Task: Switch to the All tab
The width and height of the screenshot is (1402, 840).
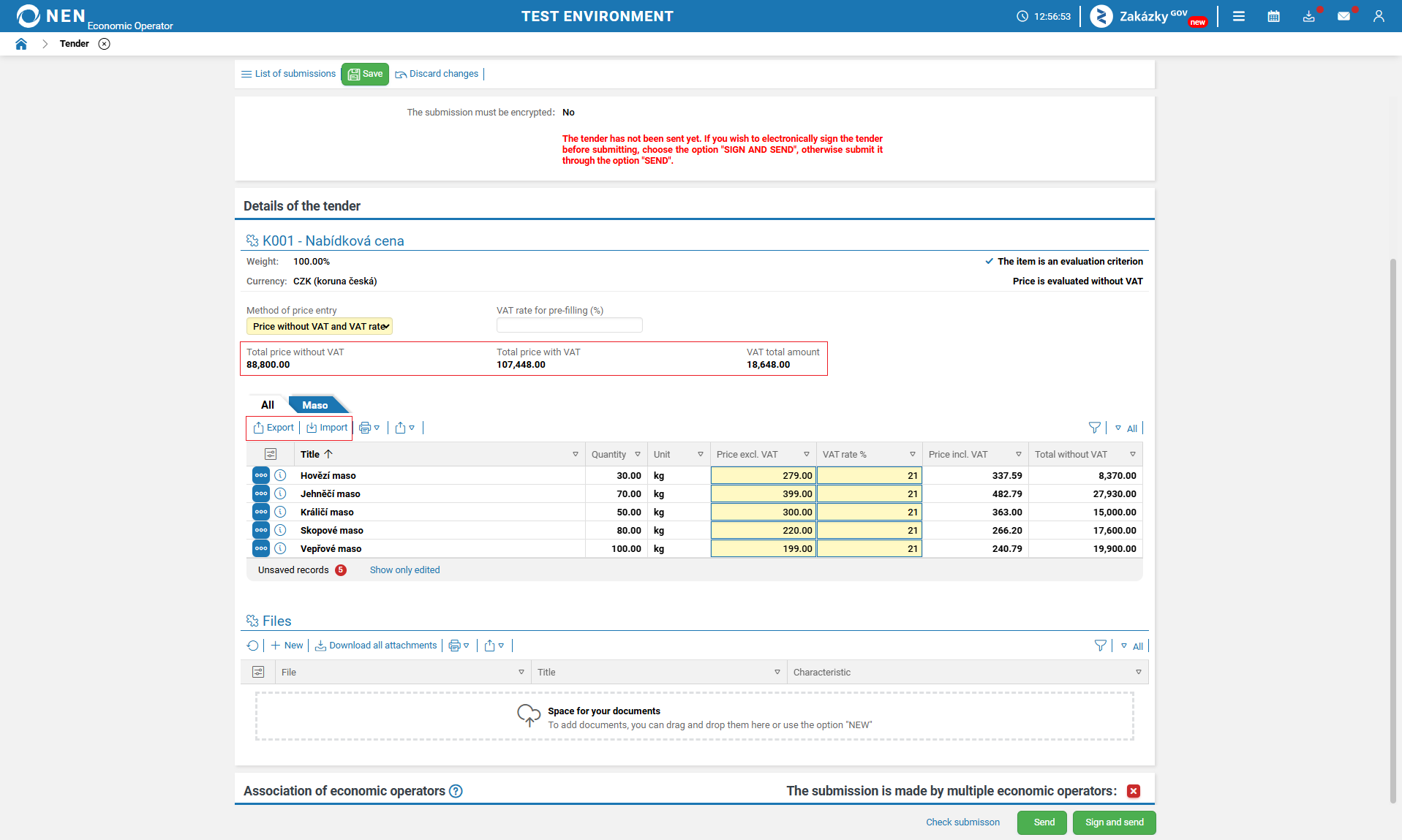Action: tap(268, 405)
